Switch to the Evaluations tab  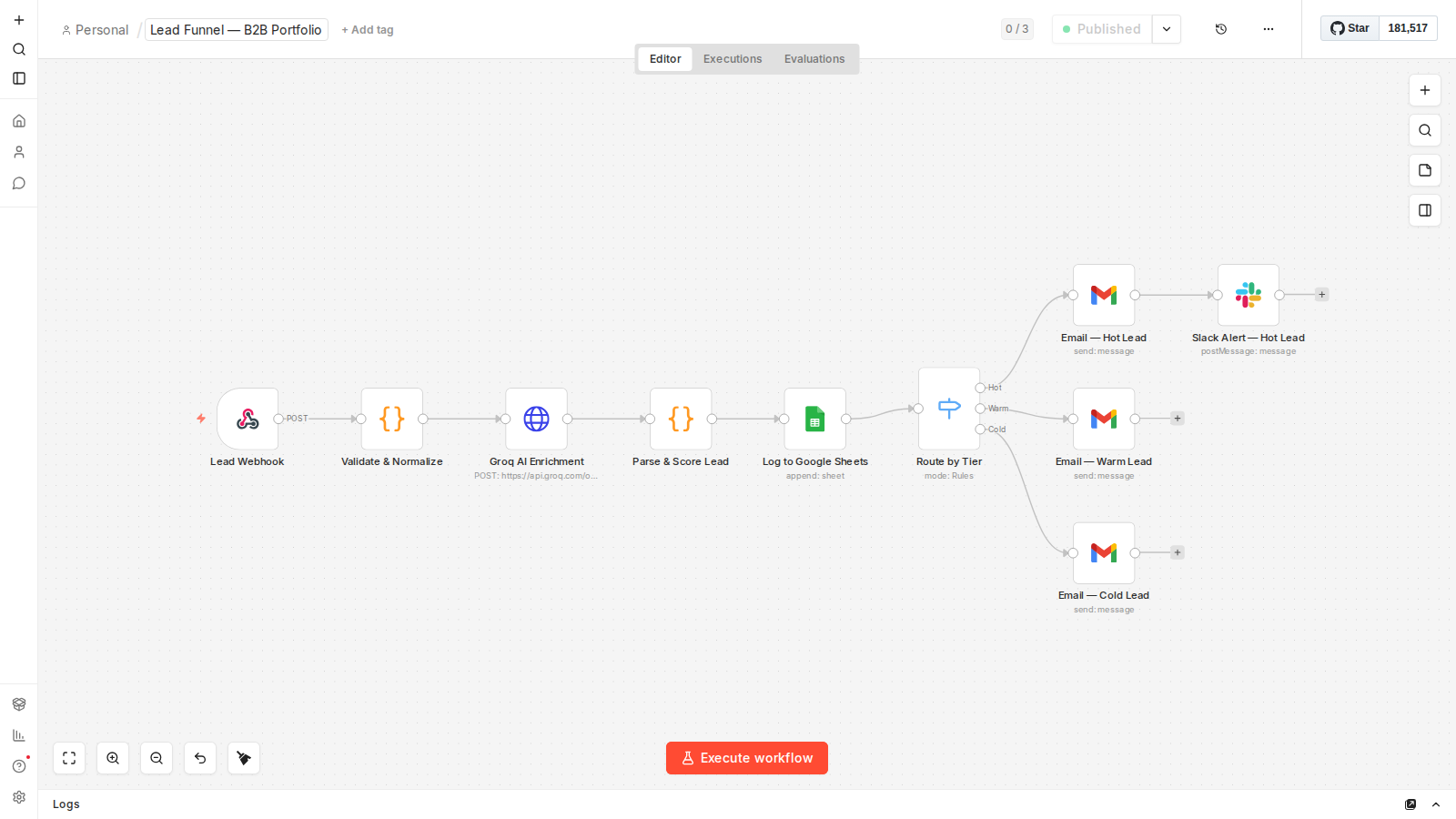point(814,58)
